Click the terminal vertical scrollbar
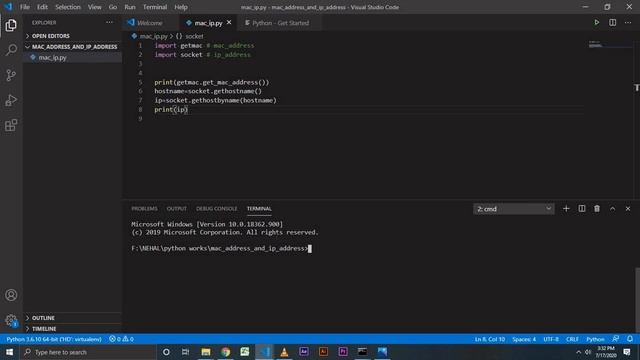 tap(637, 299)
